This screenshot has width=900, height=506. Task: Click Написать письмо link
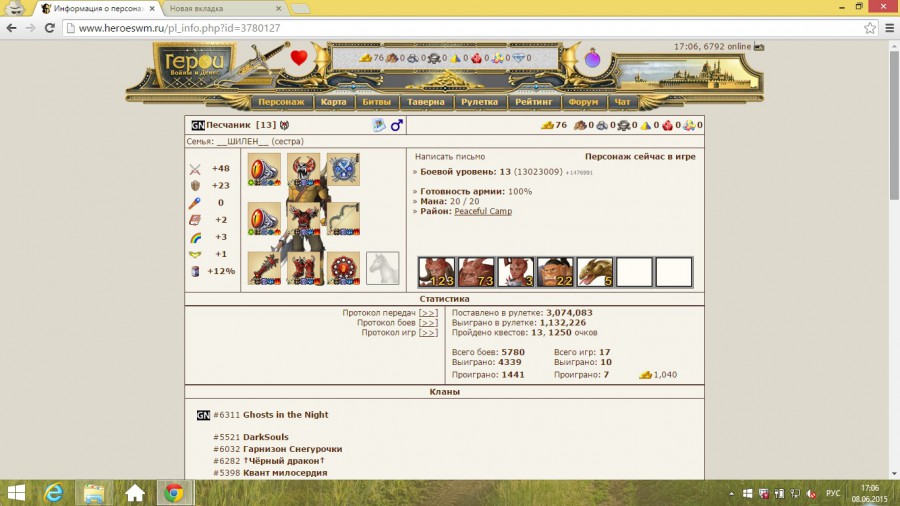[450, 157]
